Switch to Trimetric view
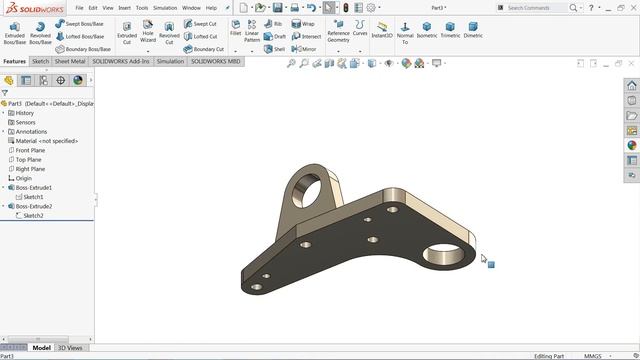640x360 pixels. (x=450, y=30)
